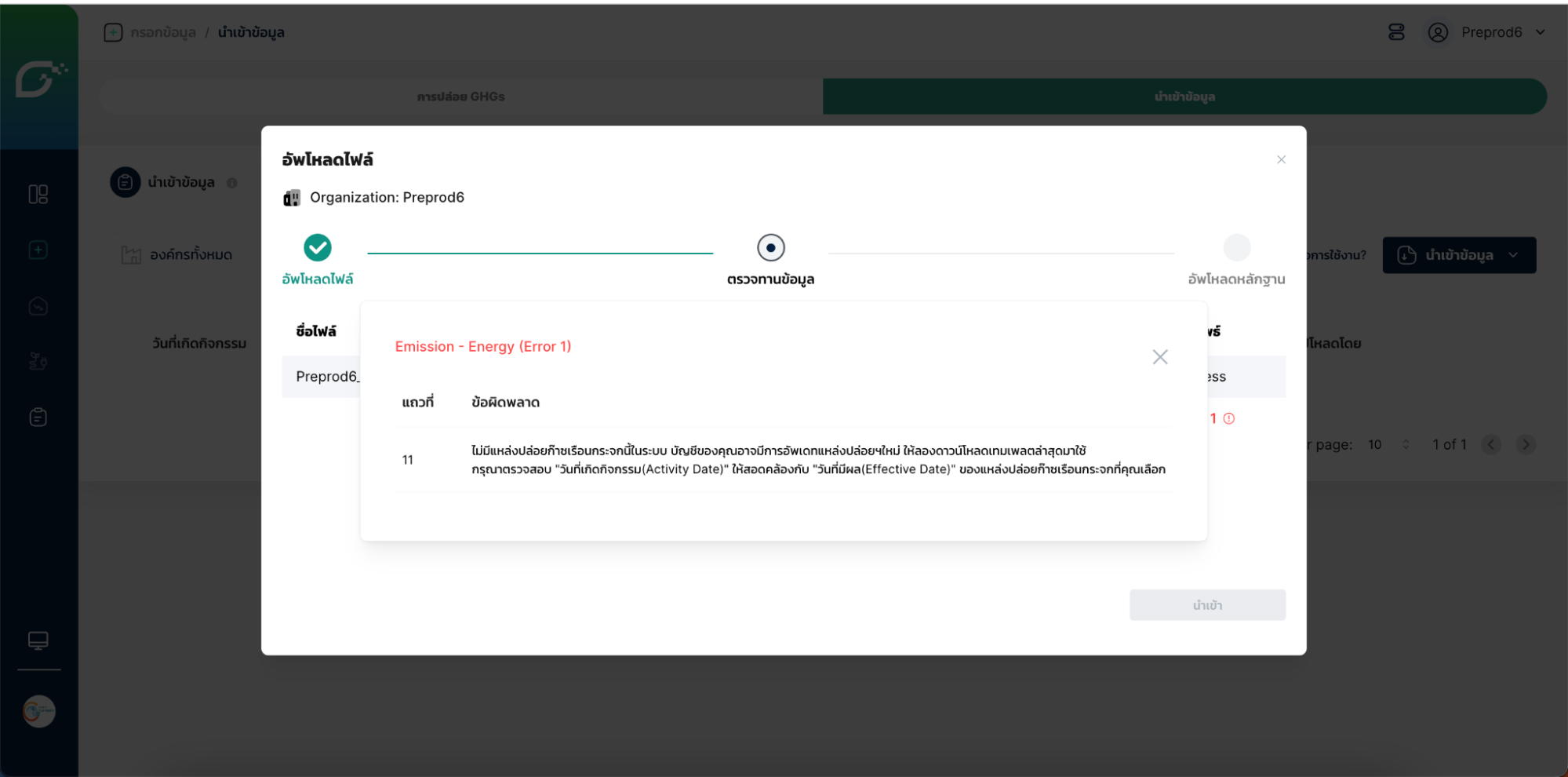This screenshot has height=777, width=1568.
Task: Click the app logo at top left
Action: pyautogui.click(x=38, y=78)
